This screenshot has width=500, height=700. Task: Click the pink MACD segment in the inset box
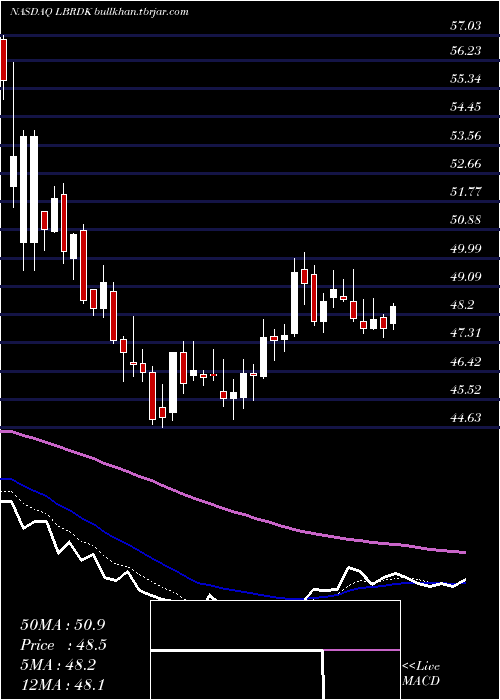362,650
